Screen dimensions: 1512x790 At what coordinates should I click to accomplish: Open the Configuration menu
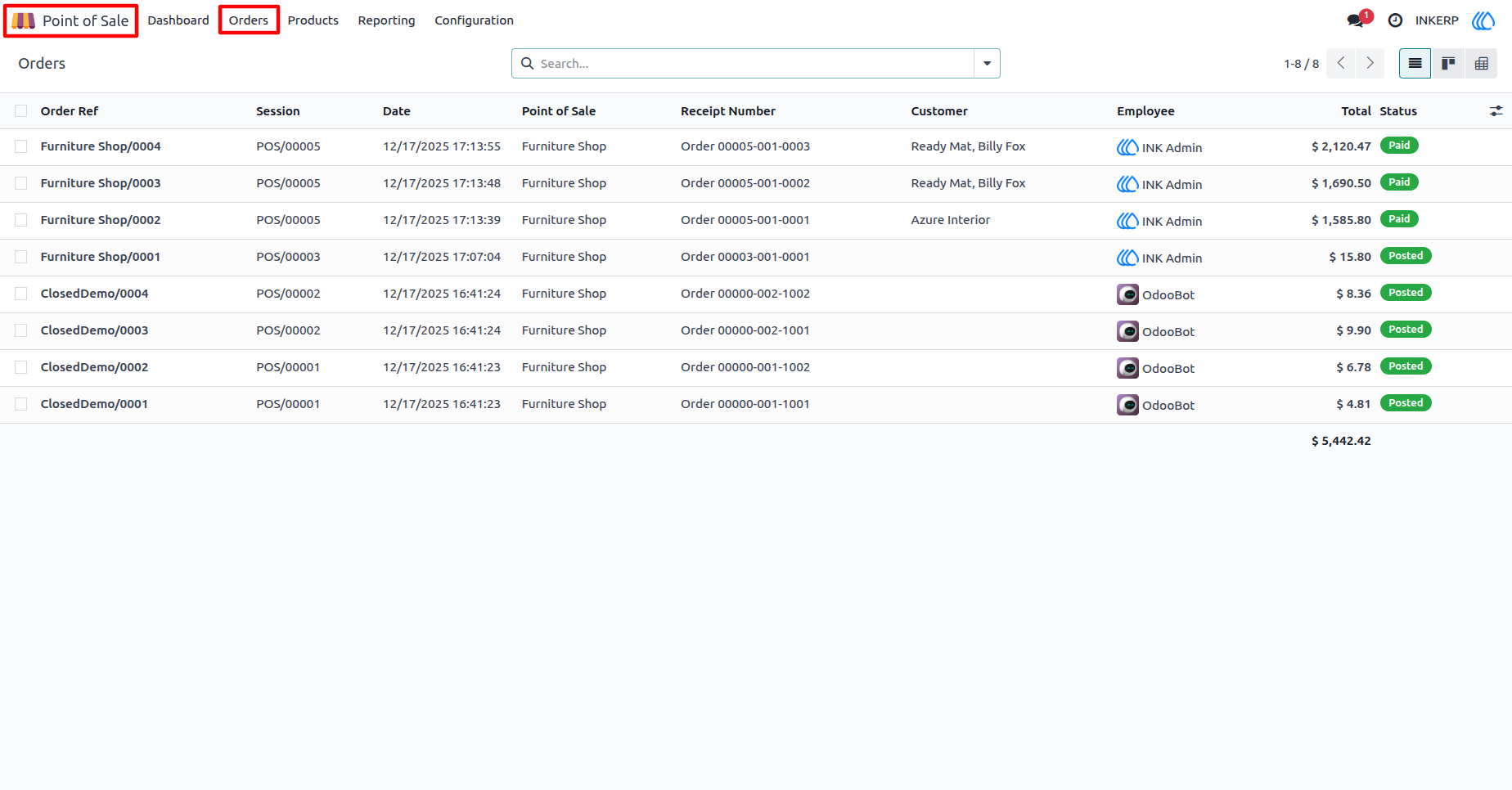pyautogui.click(x=474, y=20)
